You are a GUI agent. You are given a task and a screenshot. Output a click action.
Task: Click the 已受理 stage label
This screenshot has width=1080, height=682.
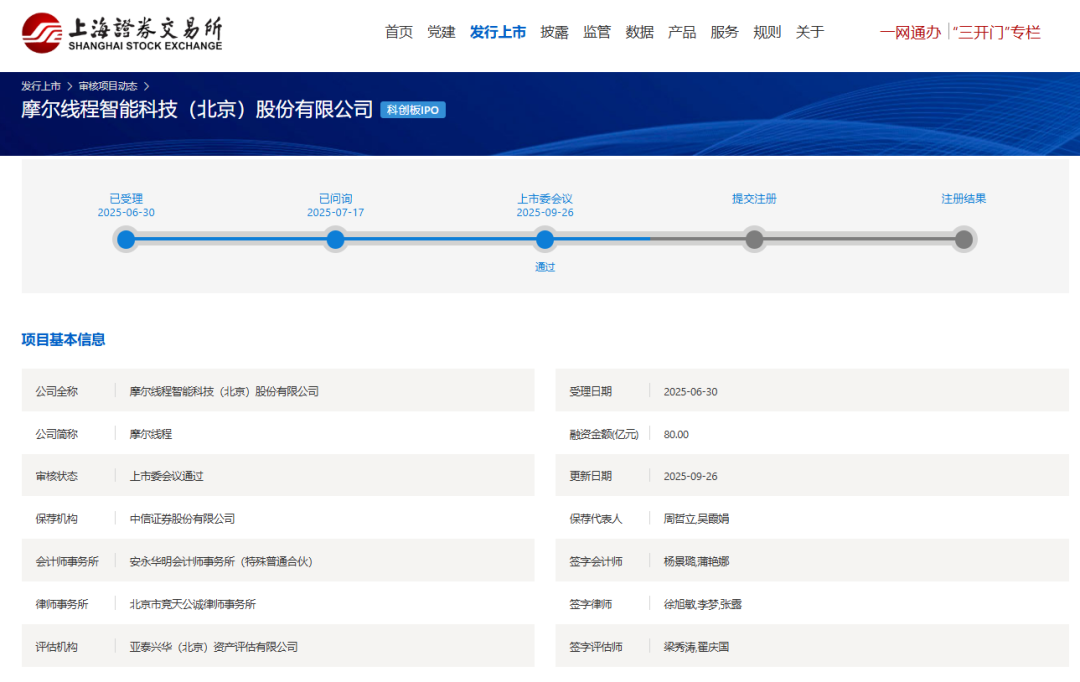pos(126,198)
